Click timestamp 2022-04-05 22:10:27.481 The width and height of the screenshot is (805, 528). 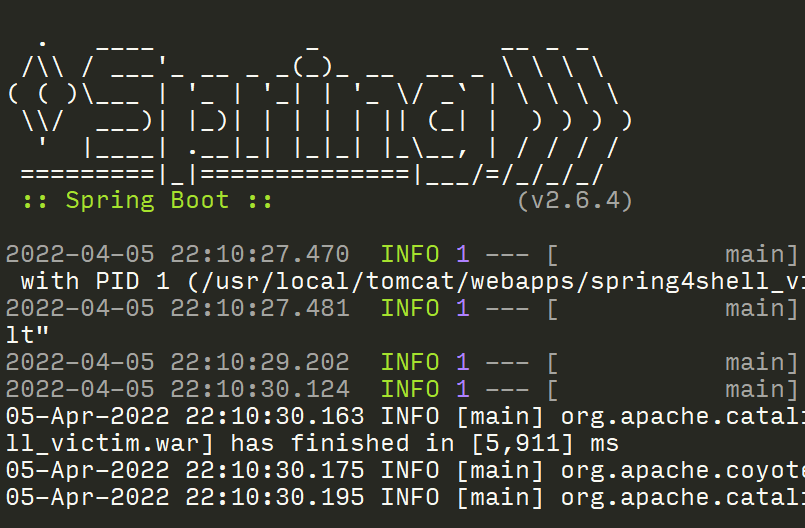coord(178,309)
